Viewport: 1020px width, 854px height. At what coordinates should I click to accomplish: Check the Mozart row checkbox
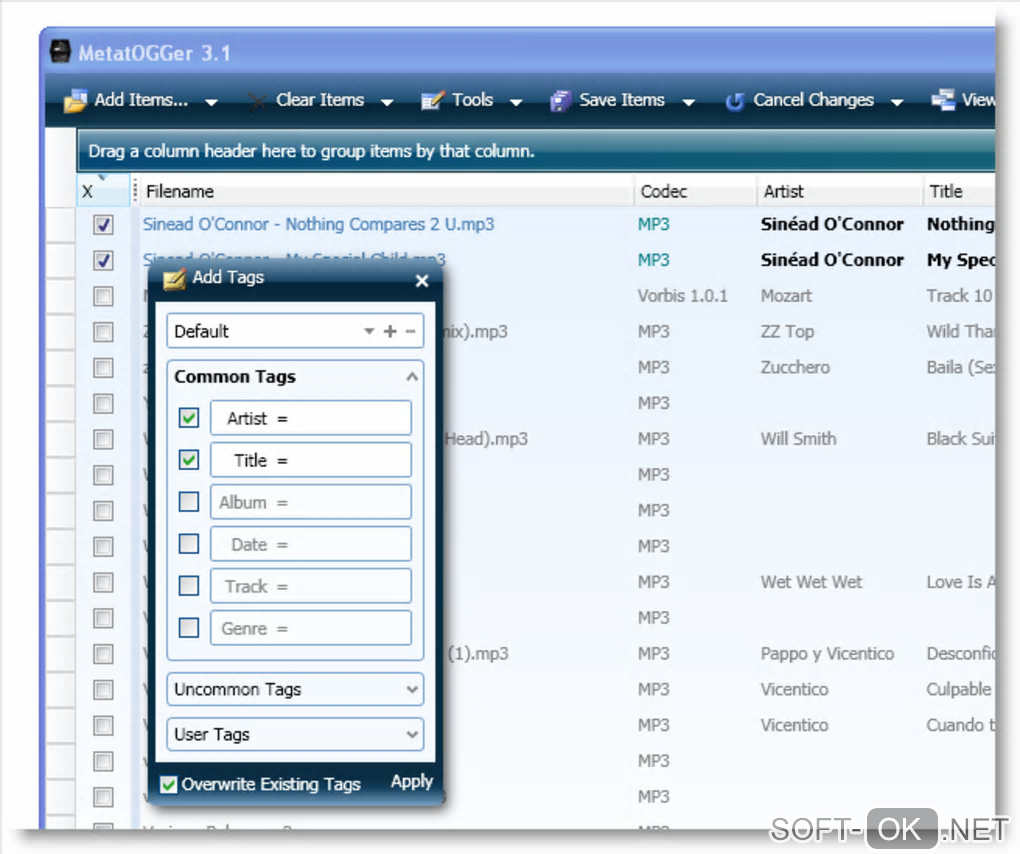point(103,297)
